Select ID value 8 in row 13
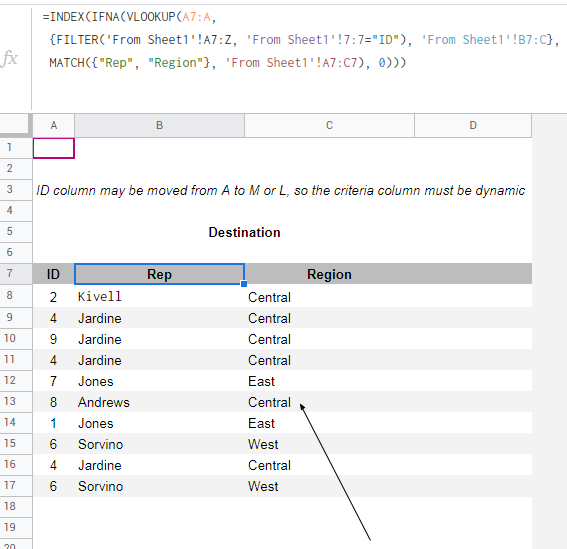Screen dimensions: 567x549 point(54,402)
